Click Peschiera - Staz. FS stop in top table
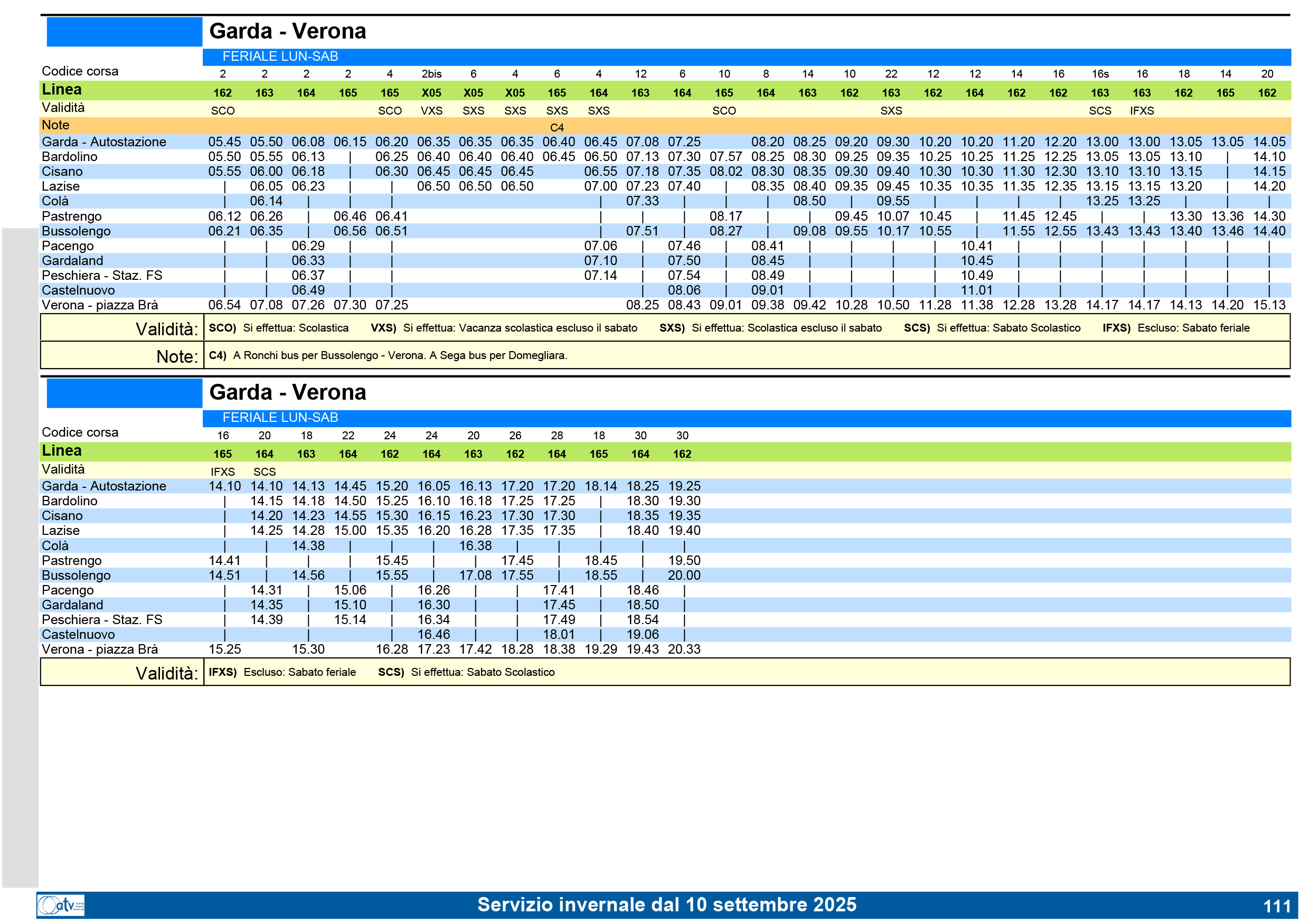The image size is (1309, 924). (101, 275)
